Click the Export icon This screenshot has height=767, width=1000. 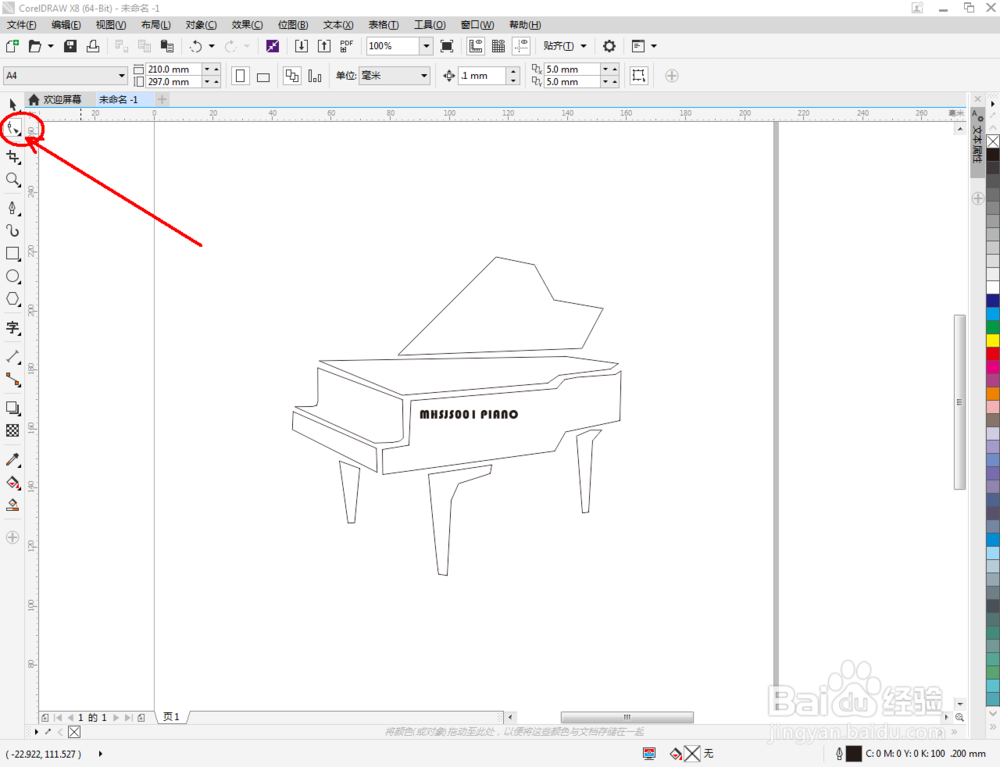[324, 46]
